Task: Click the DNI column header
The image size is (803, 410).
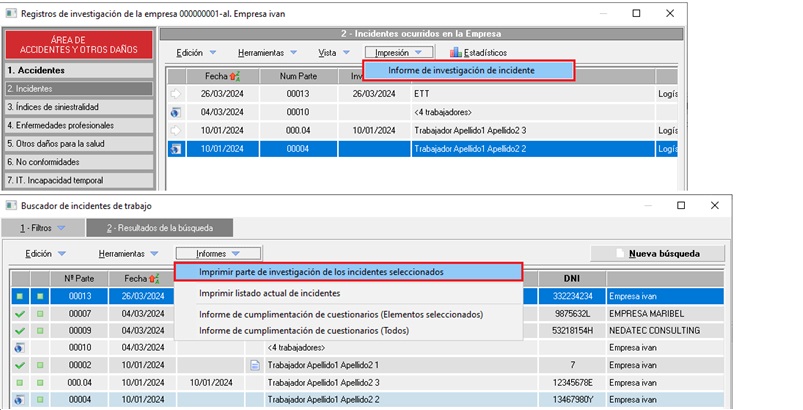Action: point(572,278)
